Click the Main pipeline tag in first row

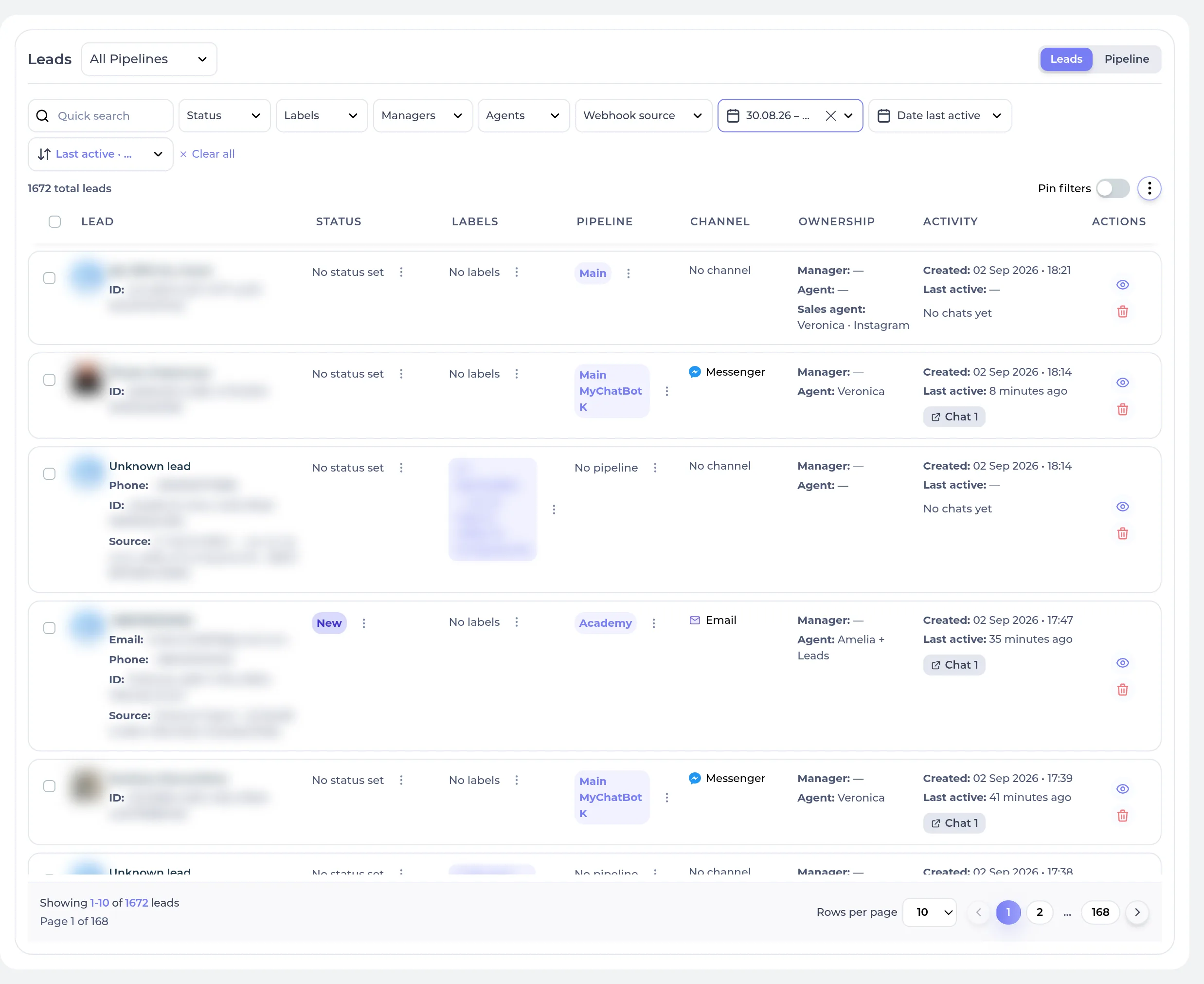pos(593,273)
